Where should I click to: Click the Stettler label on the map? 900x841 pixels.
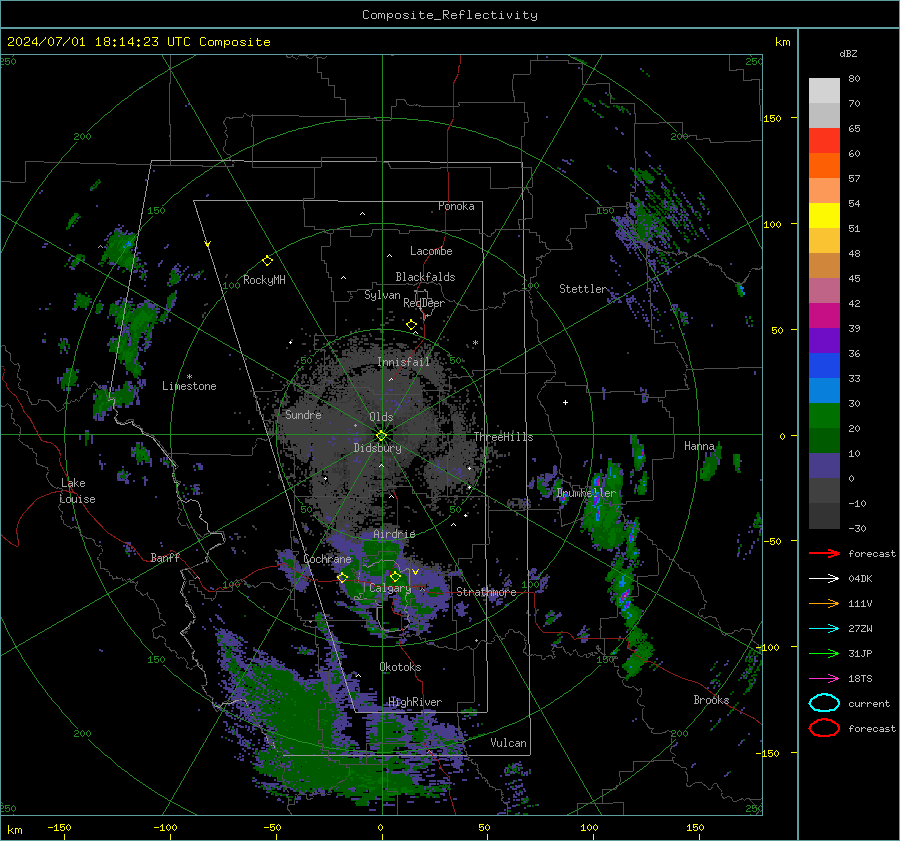pos(583,289)
